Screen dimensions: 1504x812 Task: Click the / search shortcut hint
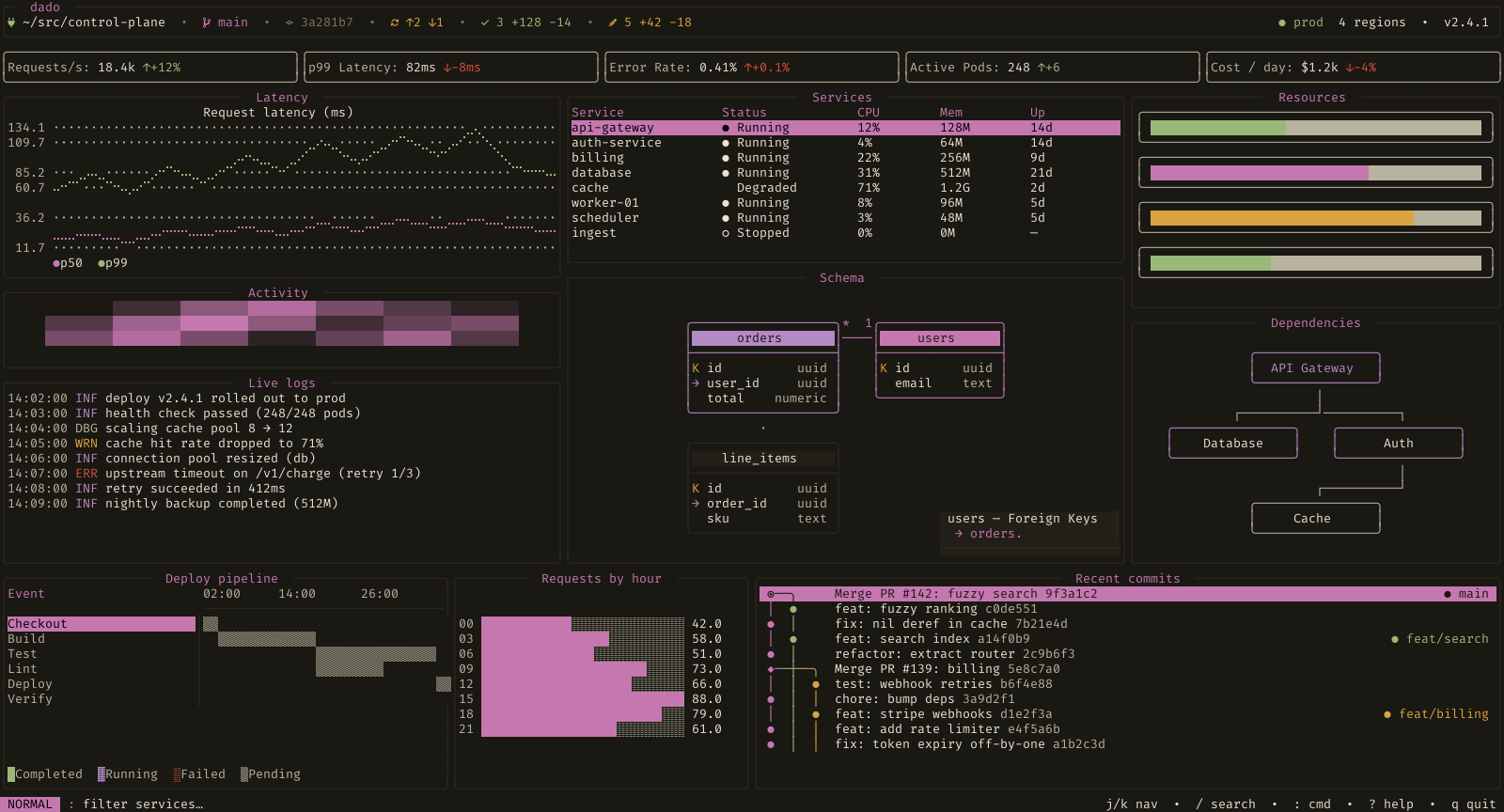tap(1226, 804)
